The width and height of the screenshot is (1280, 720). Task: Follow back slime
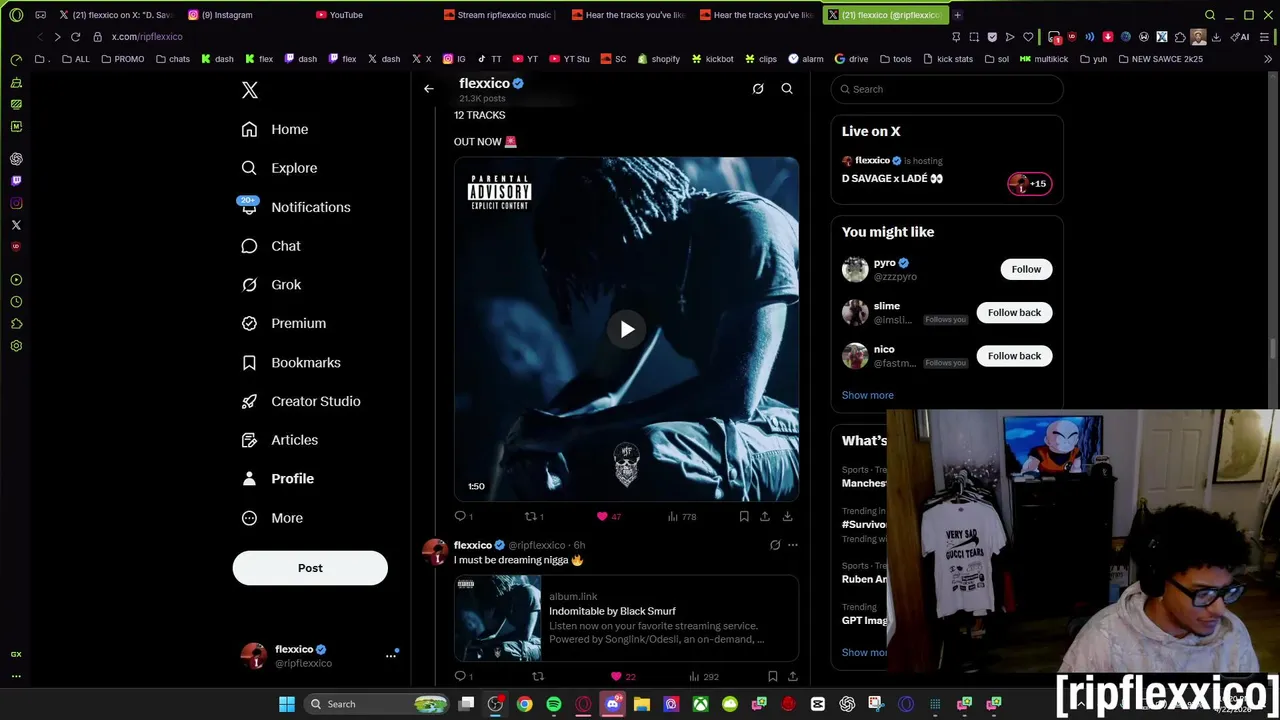coord(1014,313)
